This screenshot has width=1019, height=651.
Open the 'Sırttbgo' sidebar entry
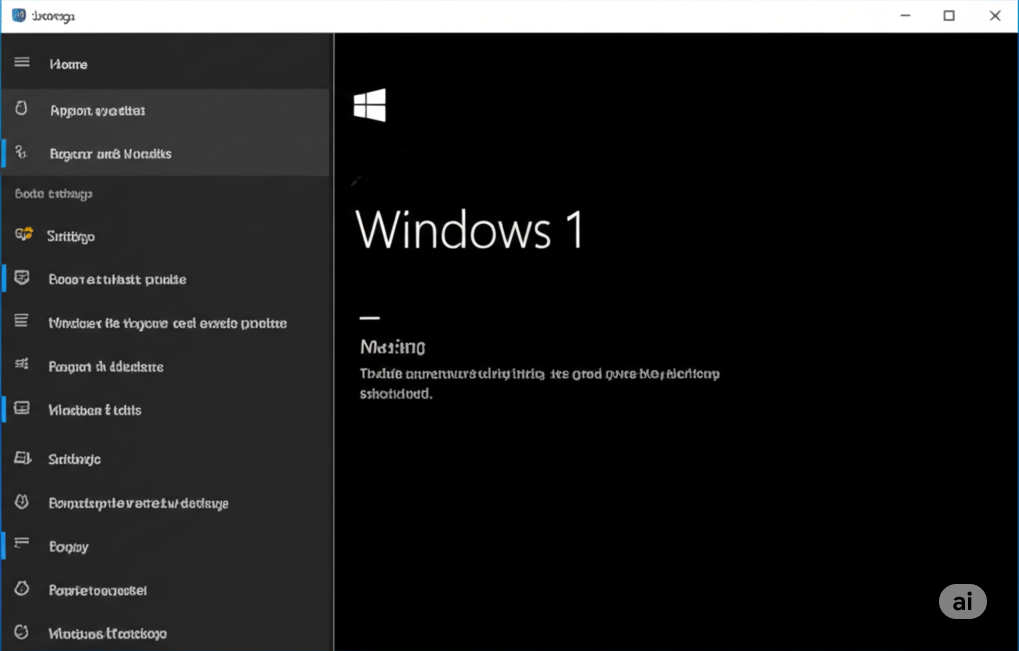pos(71,236)
